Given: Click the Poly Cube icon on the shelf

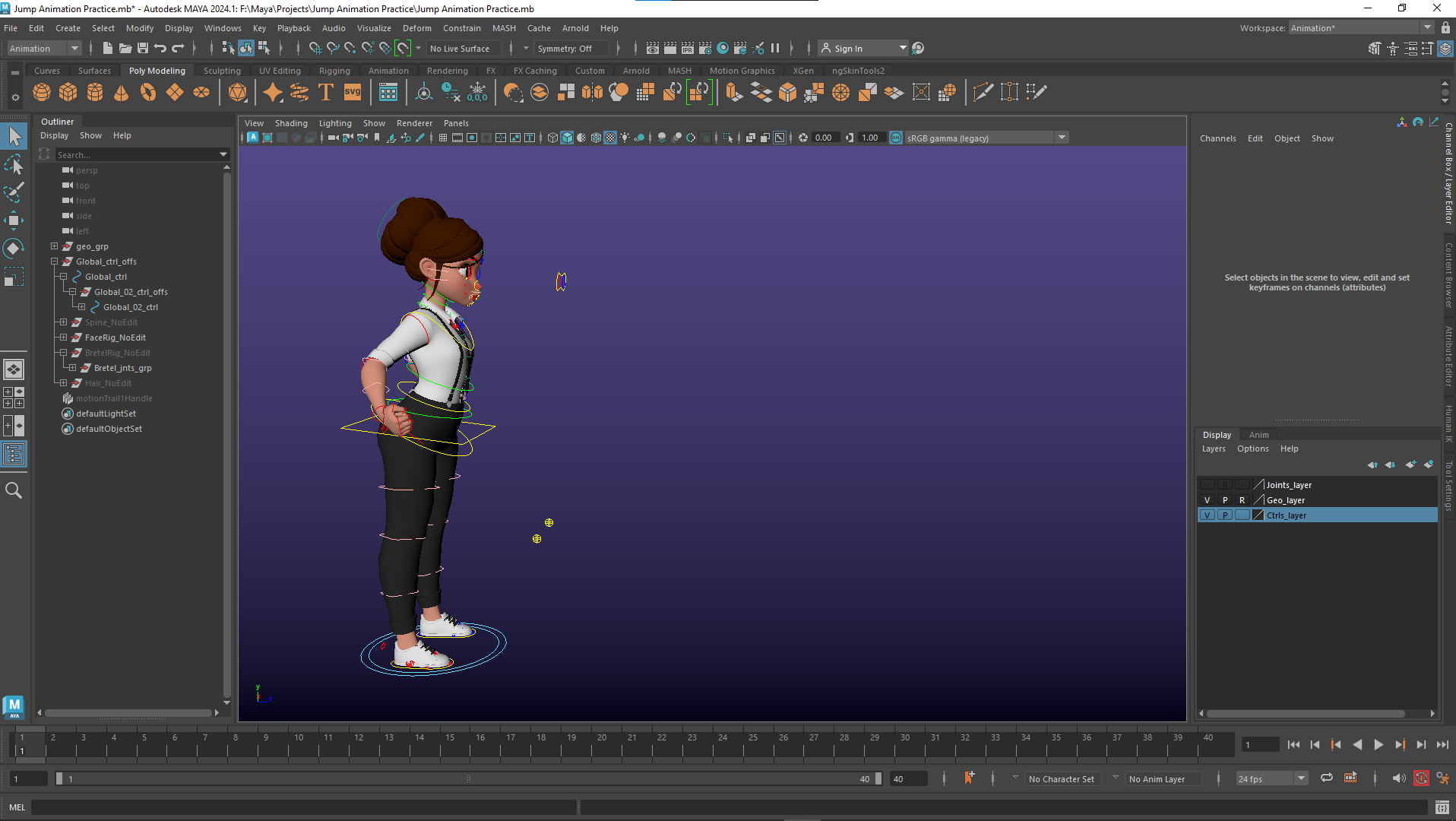Looking at the screenshot, I should click(x=68, y=92).
